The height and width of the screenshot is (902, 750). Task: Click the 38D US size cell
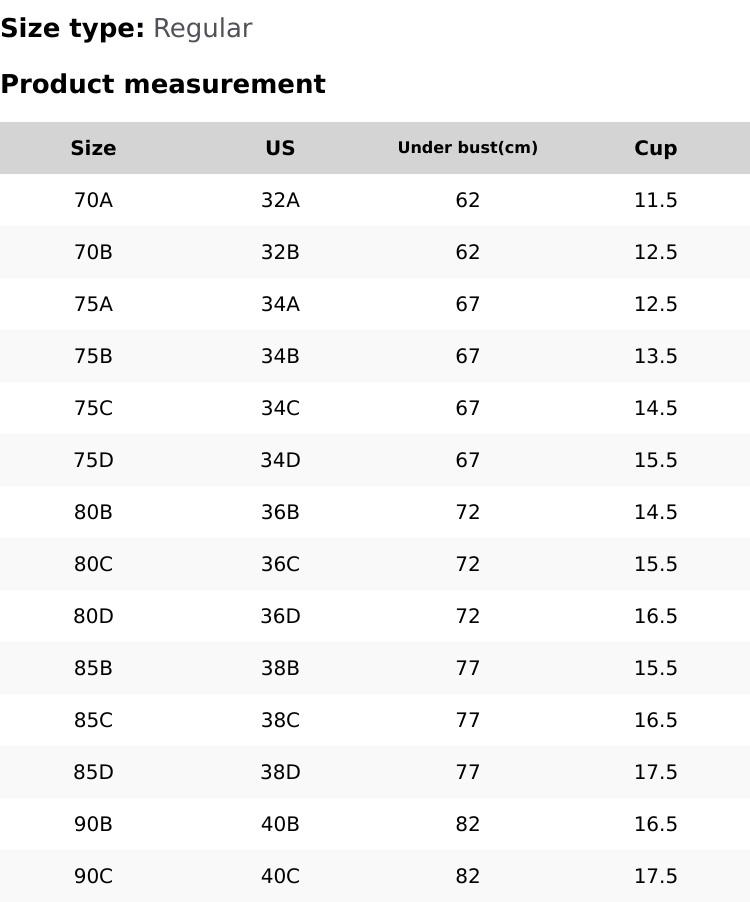click(x=280, y=772)
